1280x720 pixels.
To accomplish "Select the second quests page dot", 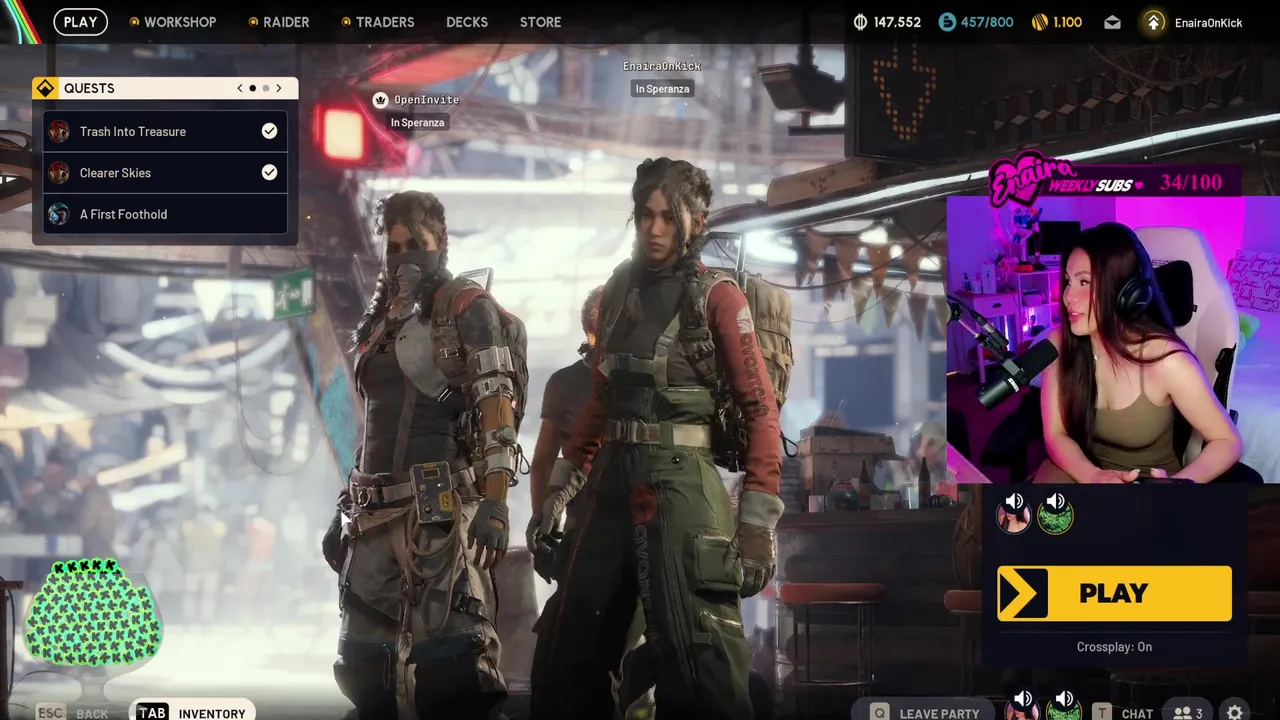I will click(265, 88).
